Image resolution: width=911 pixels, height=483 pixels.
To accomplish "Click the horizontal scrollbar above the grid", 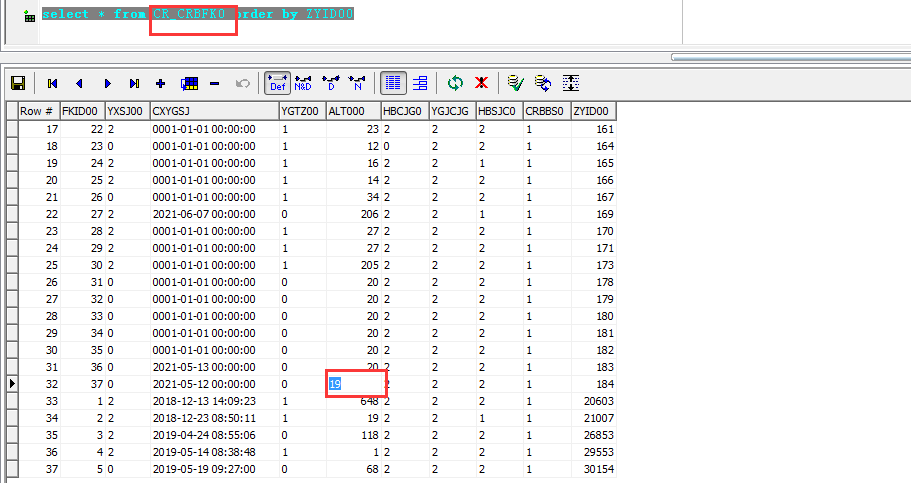I will click(x=791, y=57).
